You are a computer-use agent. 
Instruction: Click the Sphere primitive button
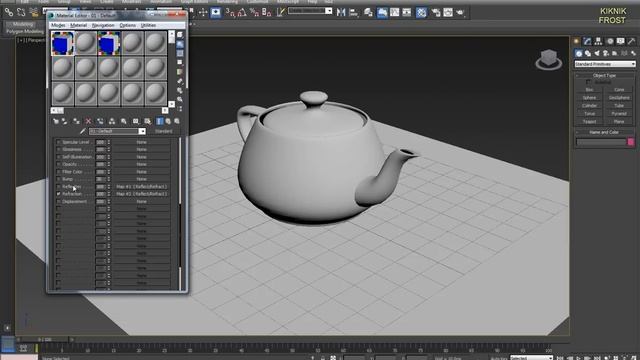coord(589,98)
